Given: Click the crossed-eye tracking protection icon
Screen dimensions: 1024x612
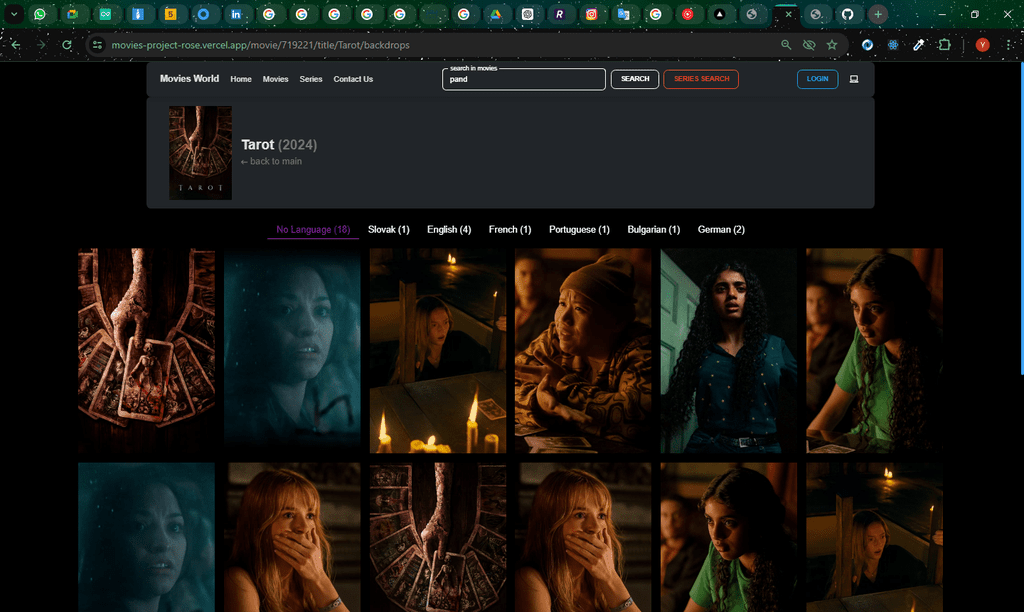Looking at the screenshot, I should (809, 45).
